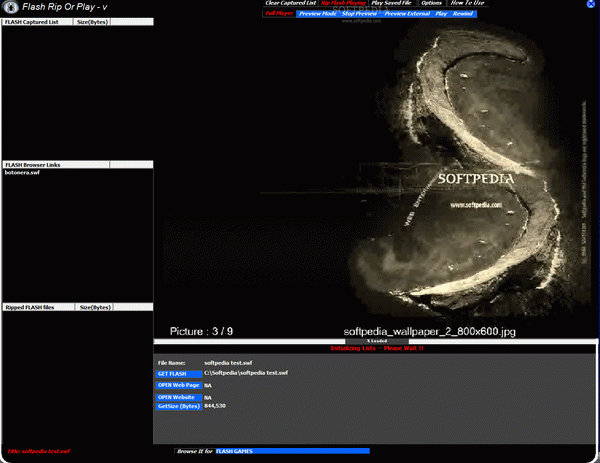Click Size(Bytes) header in Ripped FLASH files
This screenshot has width=600, height=463.
(95, 307)
